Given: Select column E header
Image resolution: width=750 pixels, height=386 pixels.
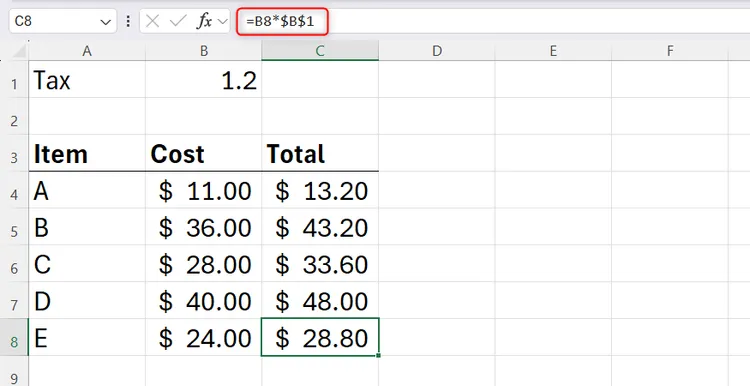Looking at the screenshot, I should coord(553,51).
